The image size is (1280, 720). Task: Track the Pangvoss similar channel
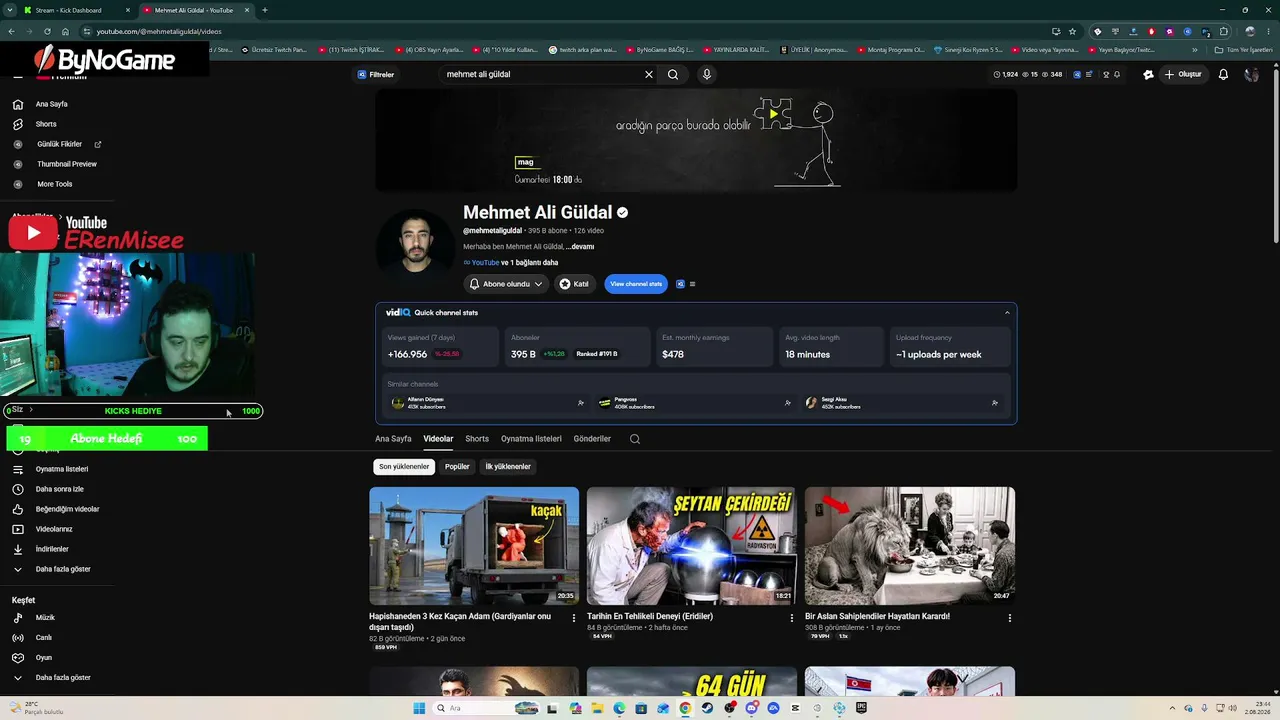[x=788, y=403]
